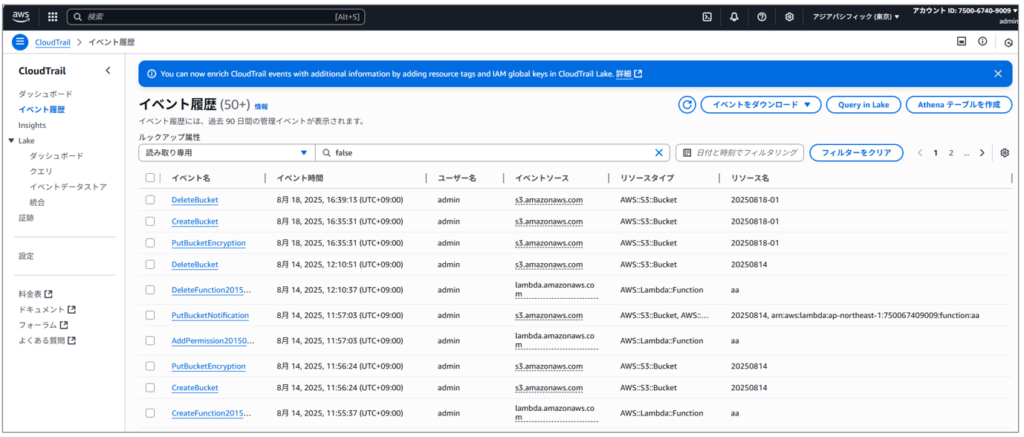Click the false lookup value field
Image resolution: width=1024 pixels, height=437 pixels.
(490, 153)
